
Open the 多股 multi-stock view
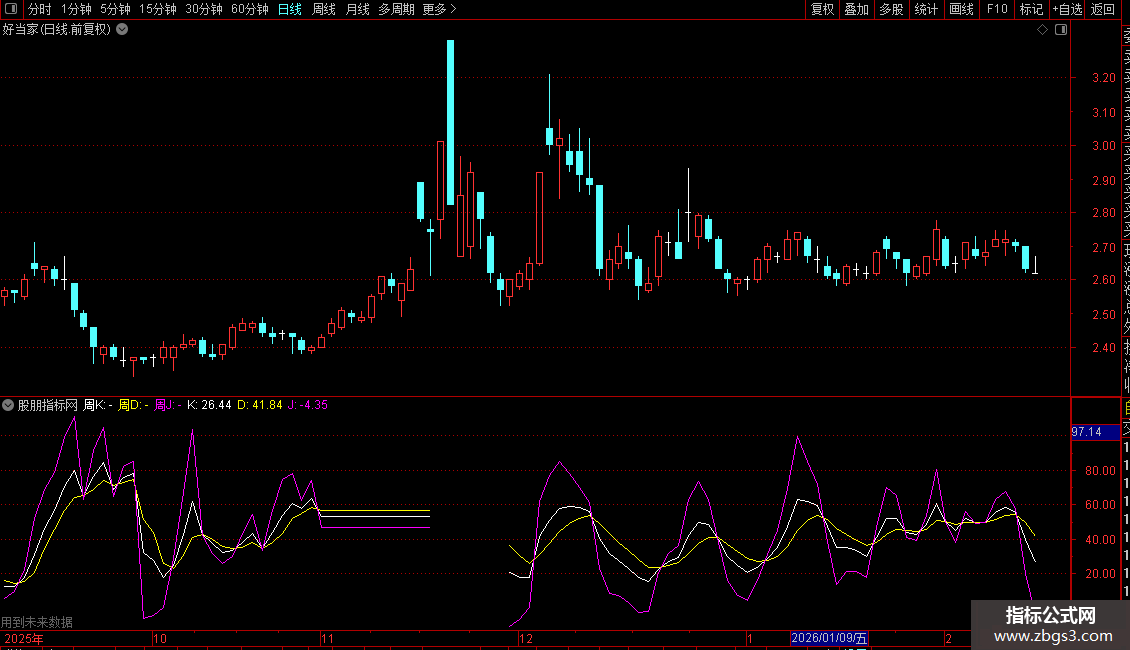tap(891, 9)
